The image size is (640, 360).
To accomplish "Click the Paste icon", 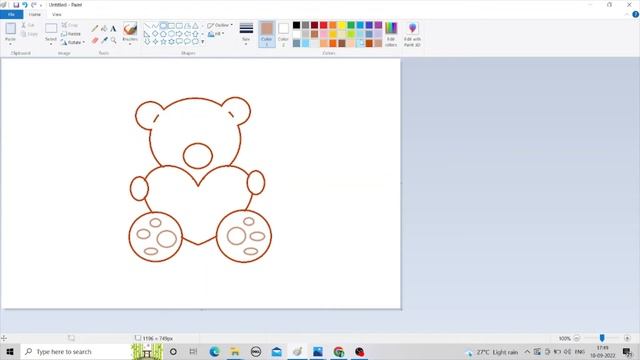I will pos(11,29).
